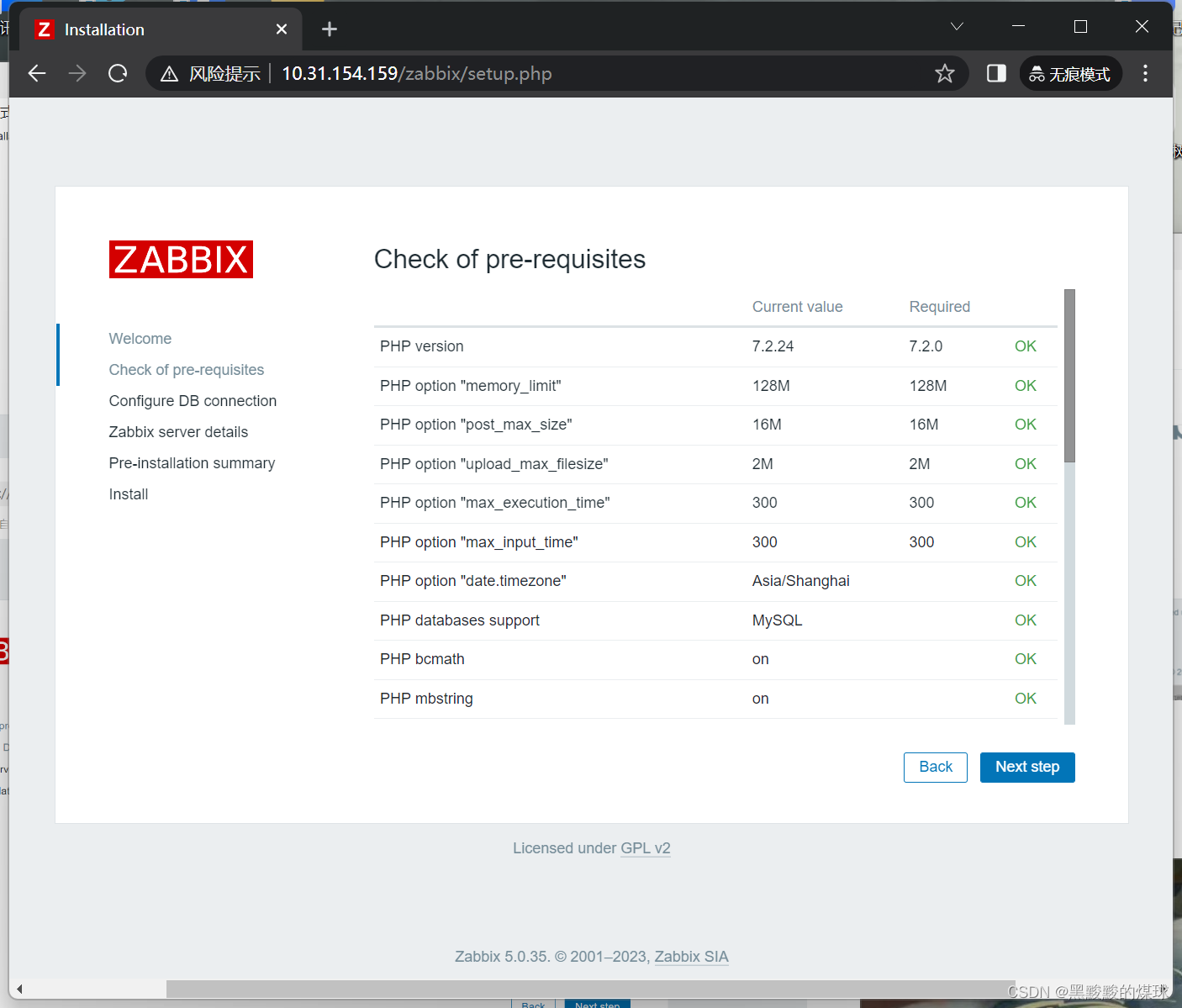Select 'Configure DB connection' in sidebar
Viewport: 1182px width, 1008px height.
(193, 400)
